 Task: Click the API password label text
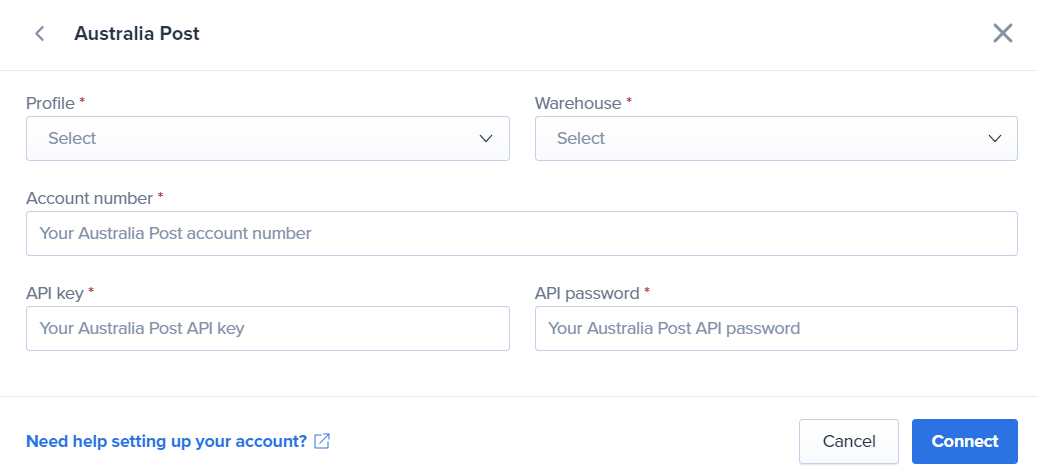pyautogui.click(x=587, y=293)
